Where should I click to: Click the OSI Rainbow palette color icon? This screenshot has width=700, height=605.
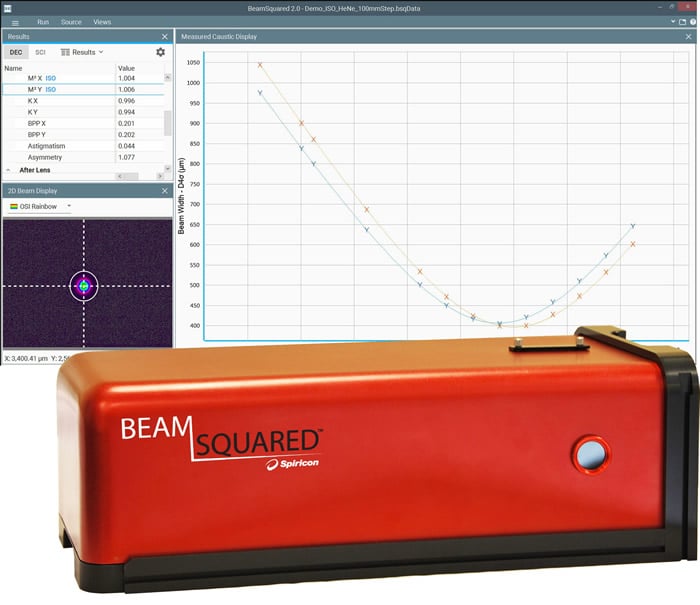(x=13, y=206)
